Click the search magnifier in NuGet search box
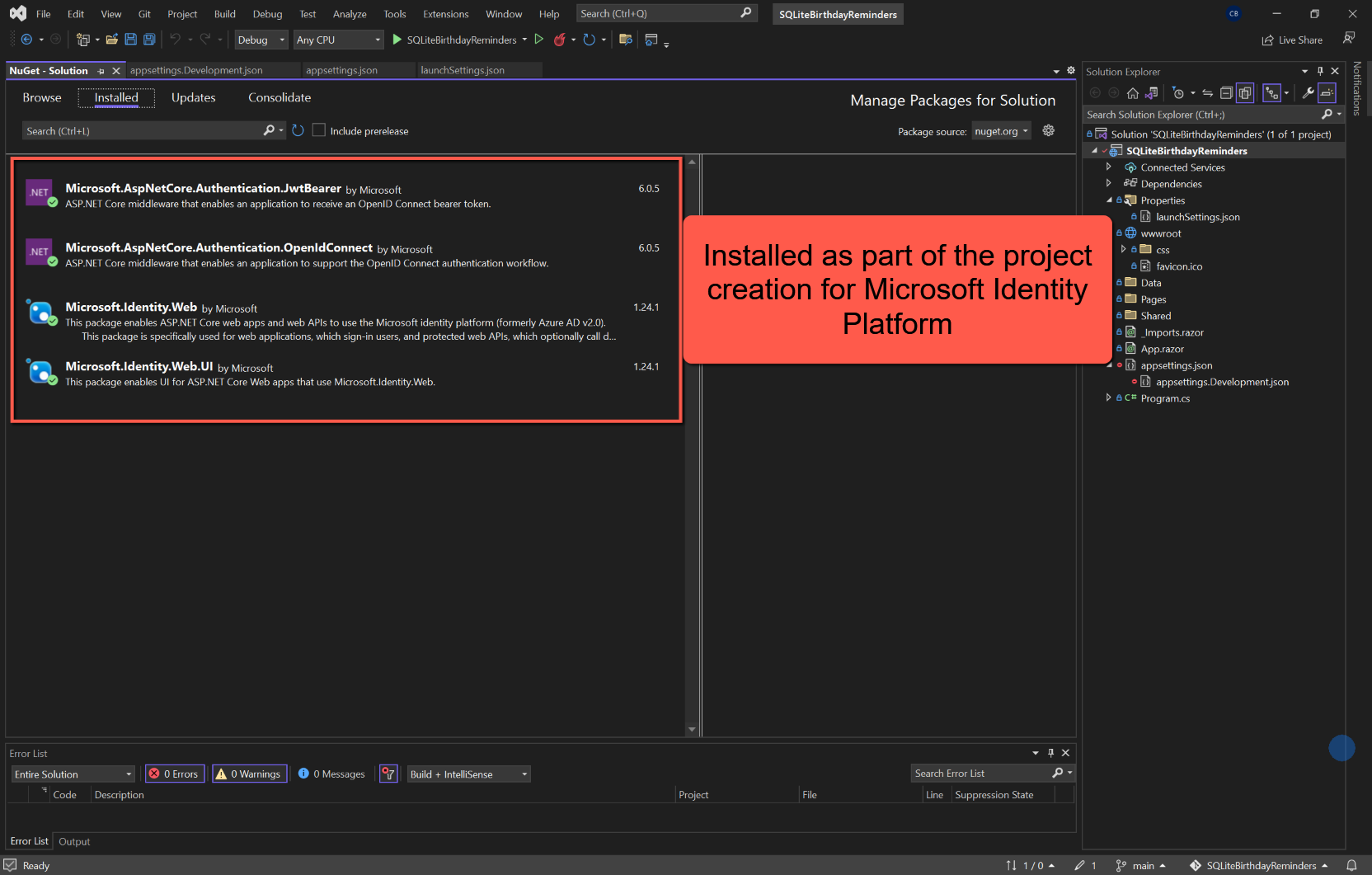1372x875 pixels. pyautogui.click(x=269, y=130)
